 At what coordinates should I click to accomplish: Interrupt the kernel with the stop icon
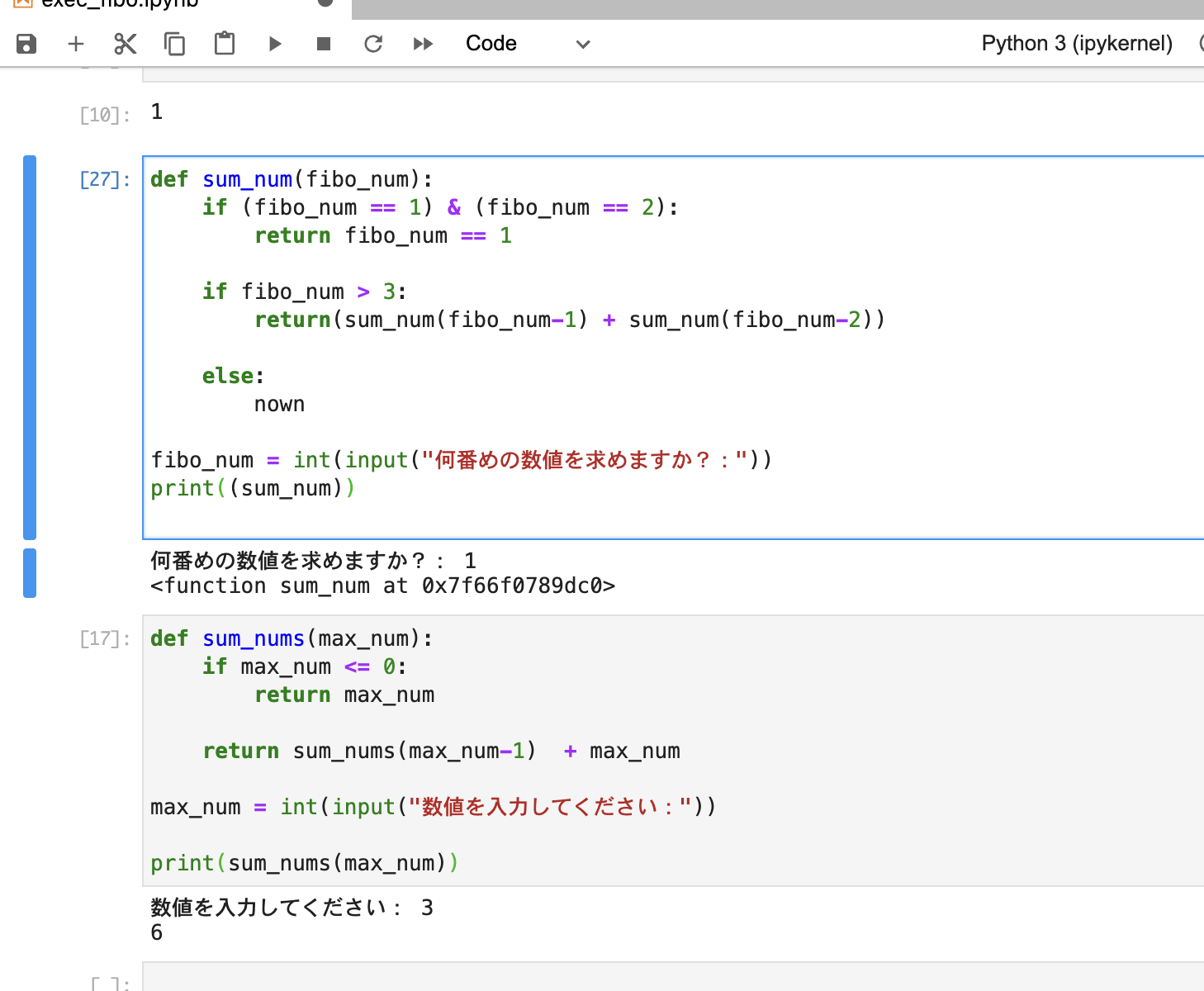coord(324,44)
